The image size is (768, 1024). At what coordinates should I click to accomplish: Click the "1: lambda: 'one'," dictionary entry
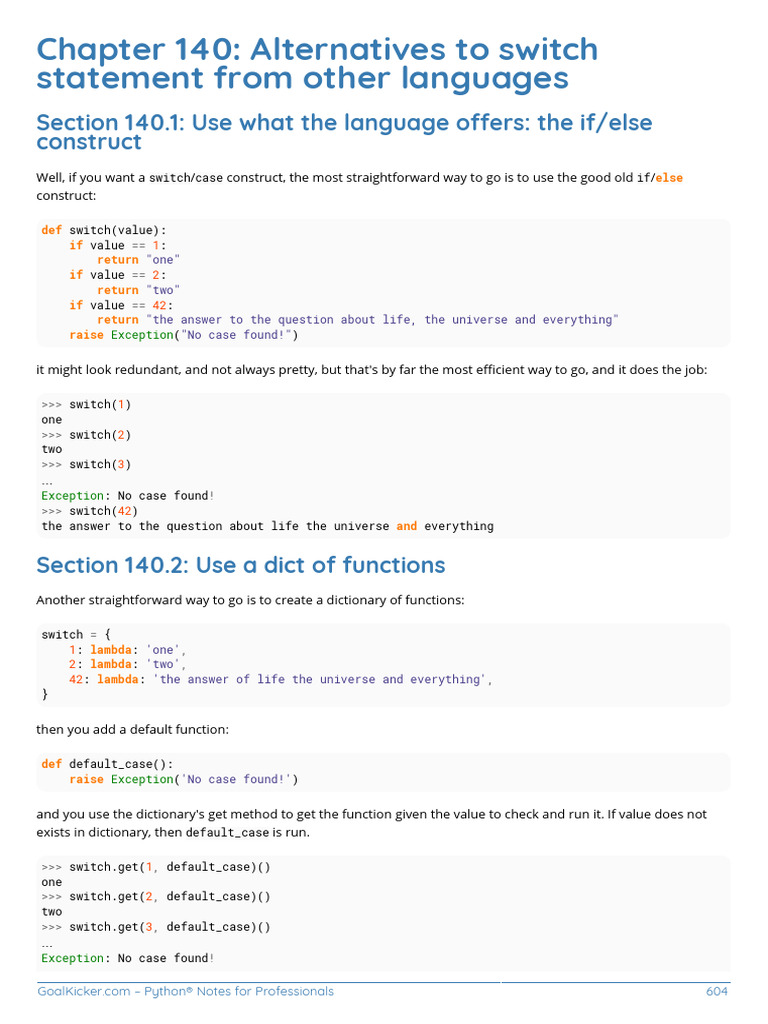[x=127, y=650]
